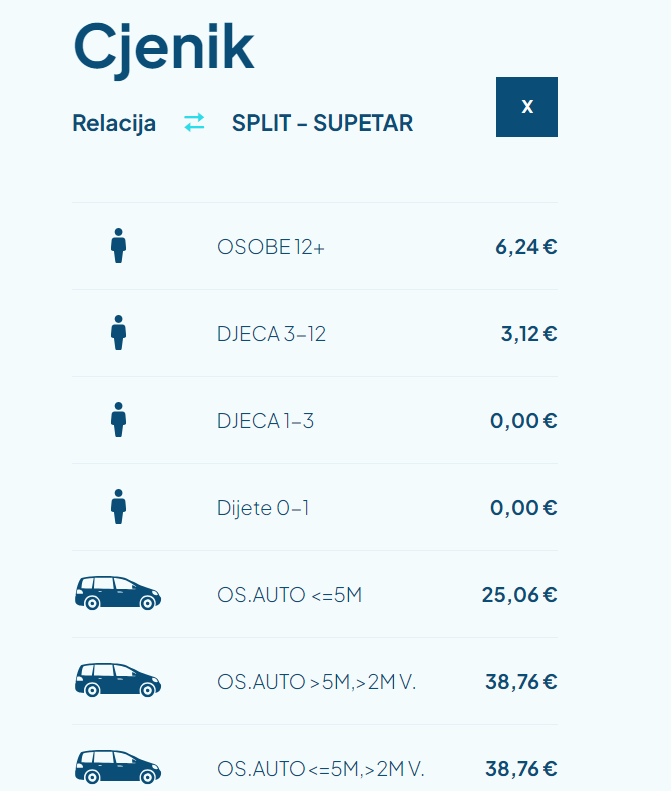Screen dimensions: 671x791
Task: Click the Relacija label
Action: point(114,124)
